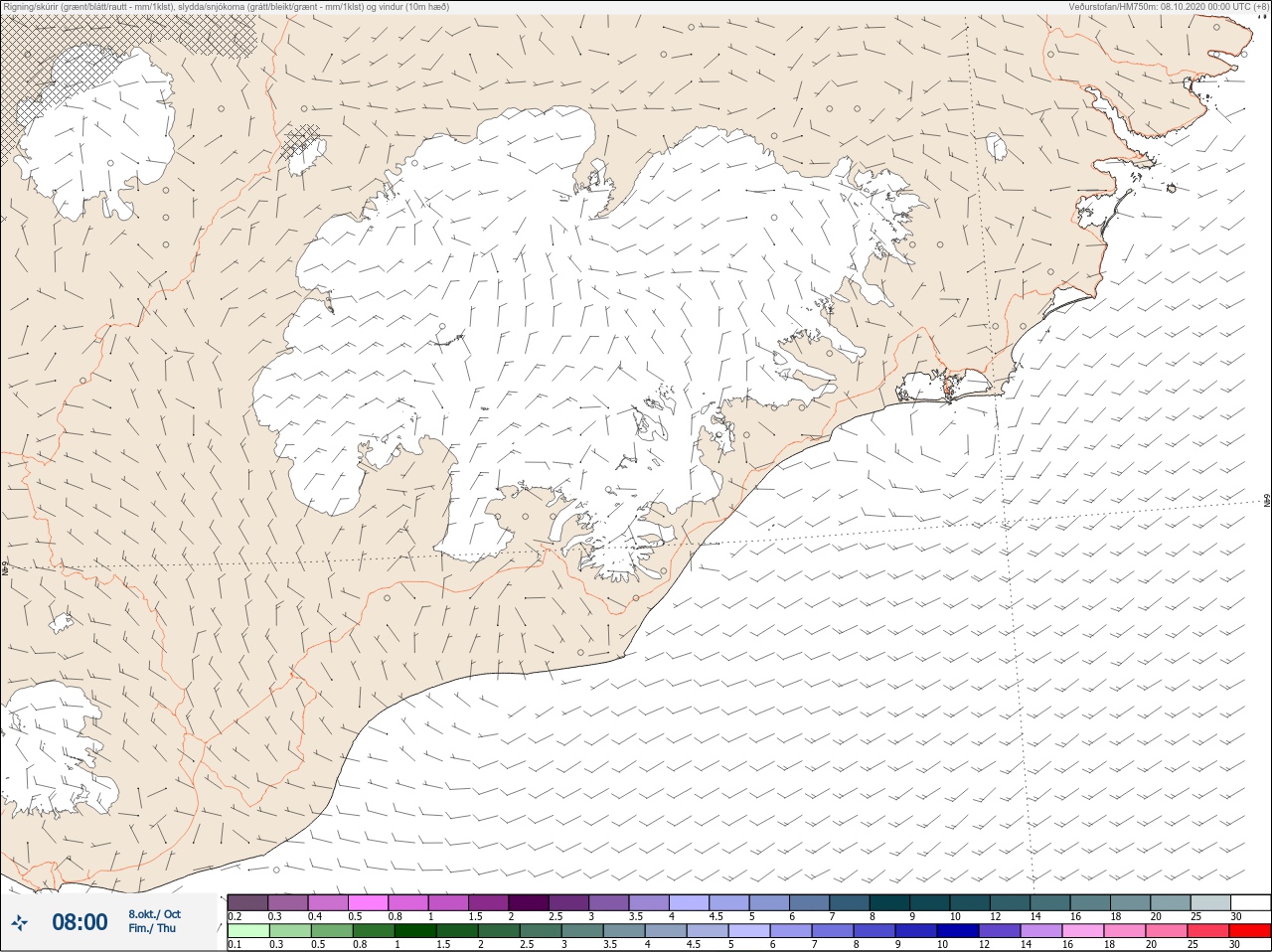Select top-row purple swatch between 2.5 and 3
Screen dimensions: 1272x952
568,902
